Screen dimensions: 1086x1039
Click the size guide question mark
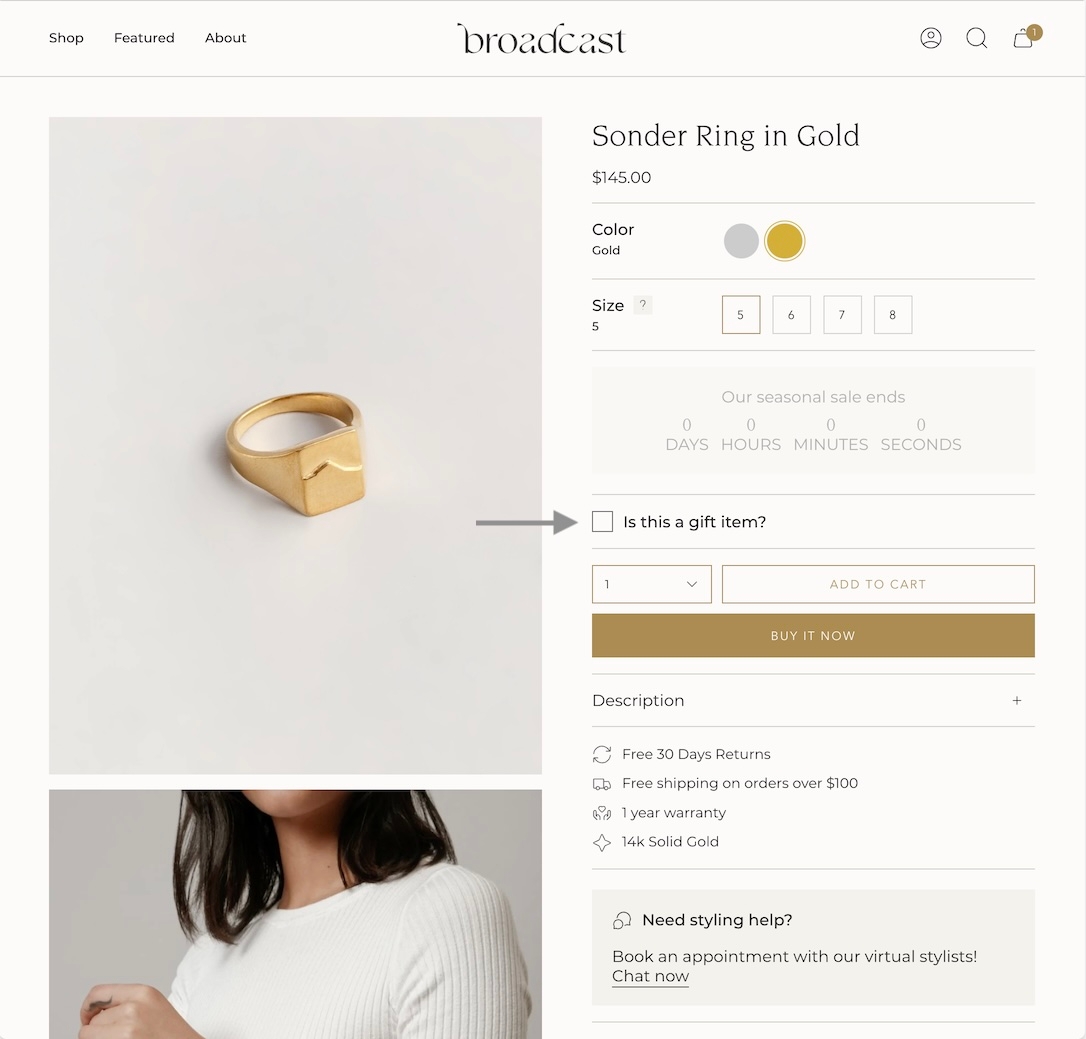pos(643,305)
